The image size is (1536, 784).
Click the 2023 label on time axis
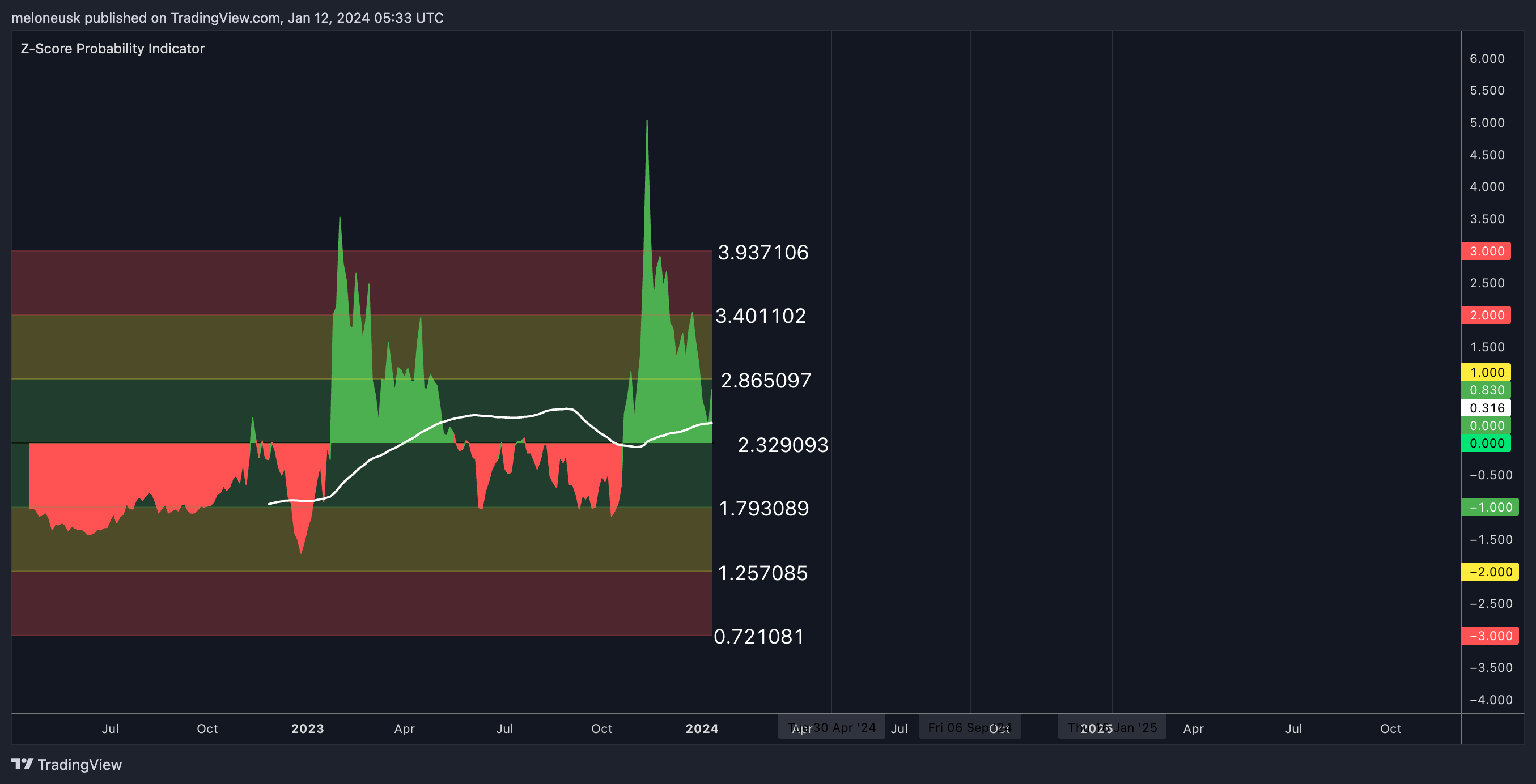tap(308, 728)
